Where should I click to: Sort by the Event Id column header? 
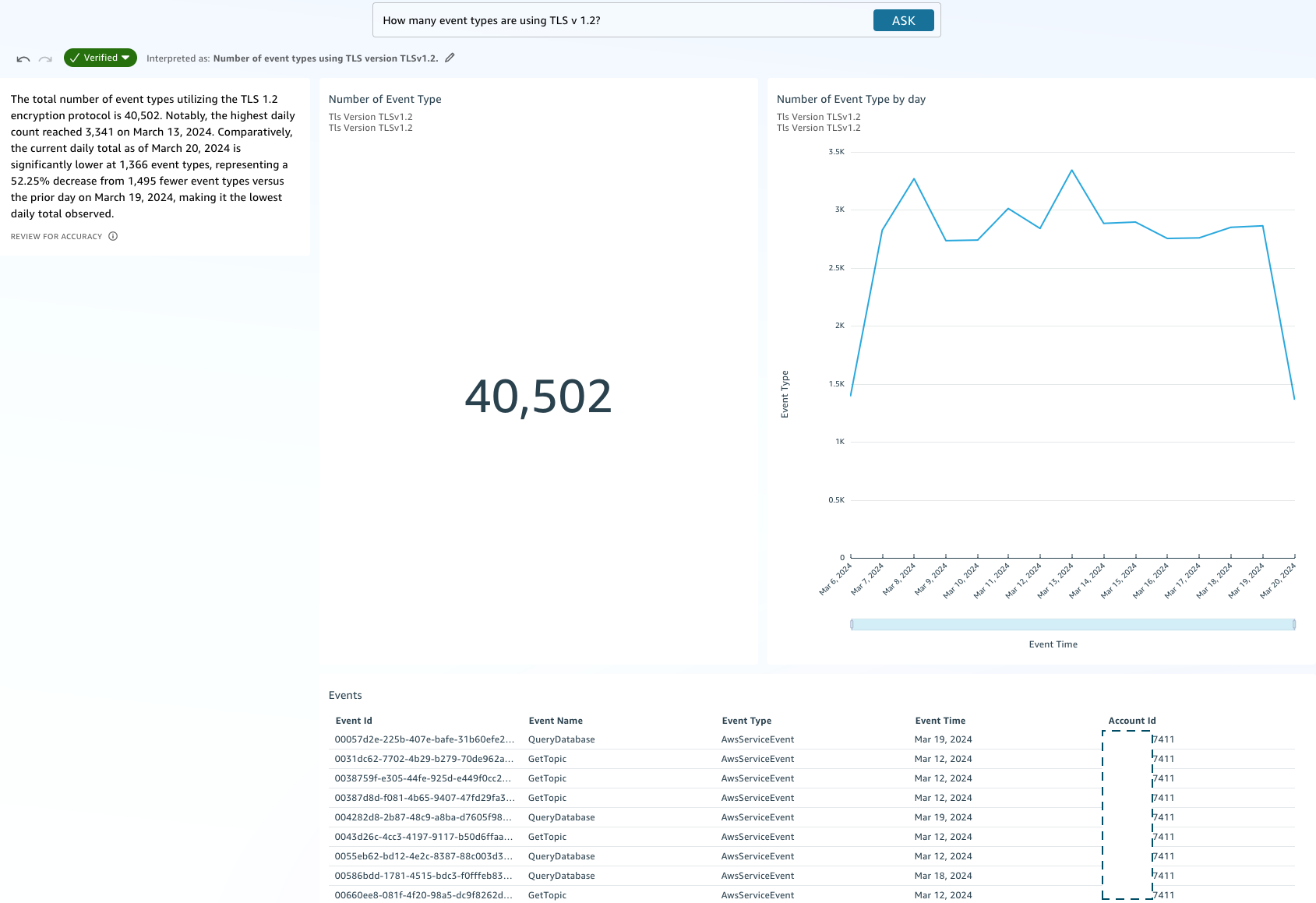354,721
